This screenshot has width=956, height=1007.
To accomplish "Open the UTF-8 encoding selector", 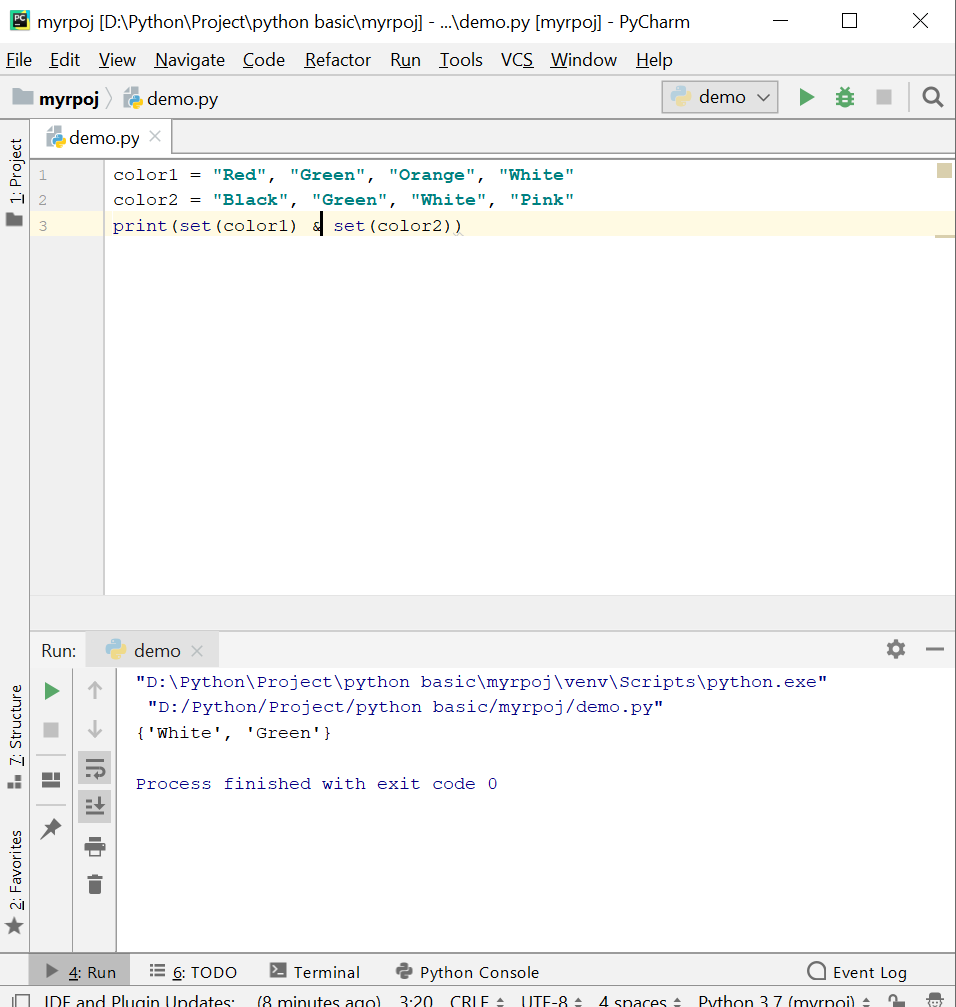I will pyautogui.click(x=550, y=1000).
